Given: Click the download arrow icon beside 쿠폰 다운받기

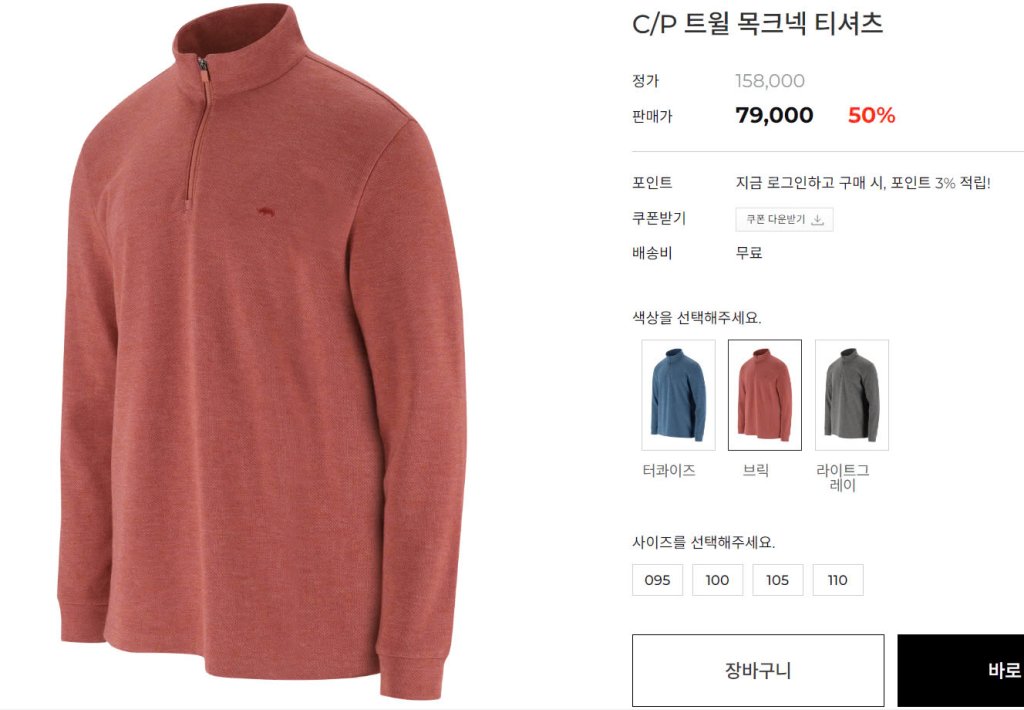Looking at the screenshot, I should point(817,220).
